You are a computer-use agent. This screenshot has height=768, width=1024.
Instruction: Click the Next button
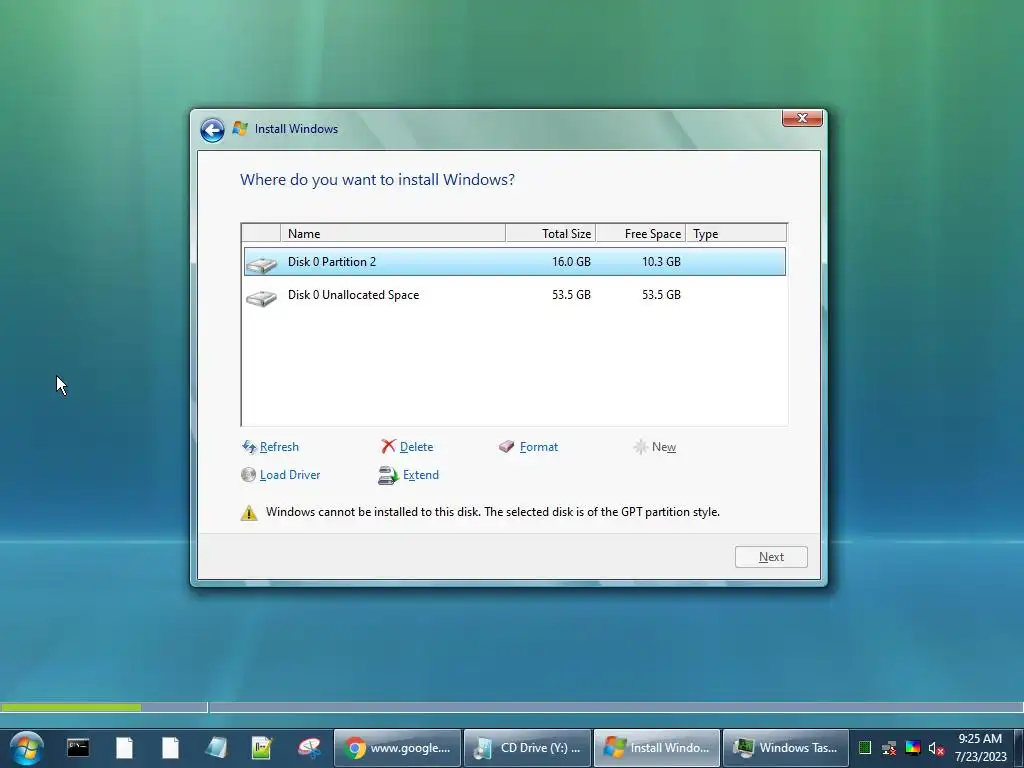tap(771, 557)
